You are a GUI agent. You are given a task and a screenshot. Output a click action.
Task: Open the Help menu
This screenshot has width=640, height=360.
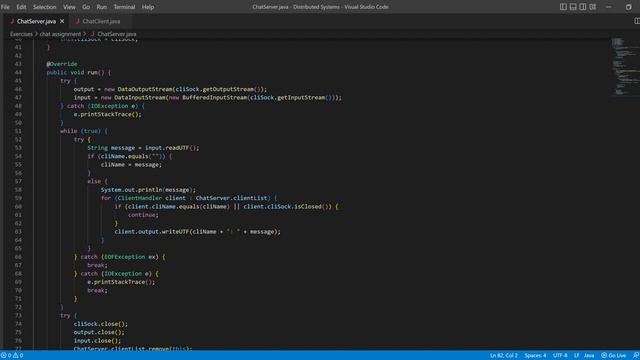(148, 7)
